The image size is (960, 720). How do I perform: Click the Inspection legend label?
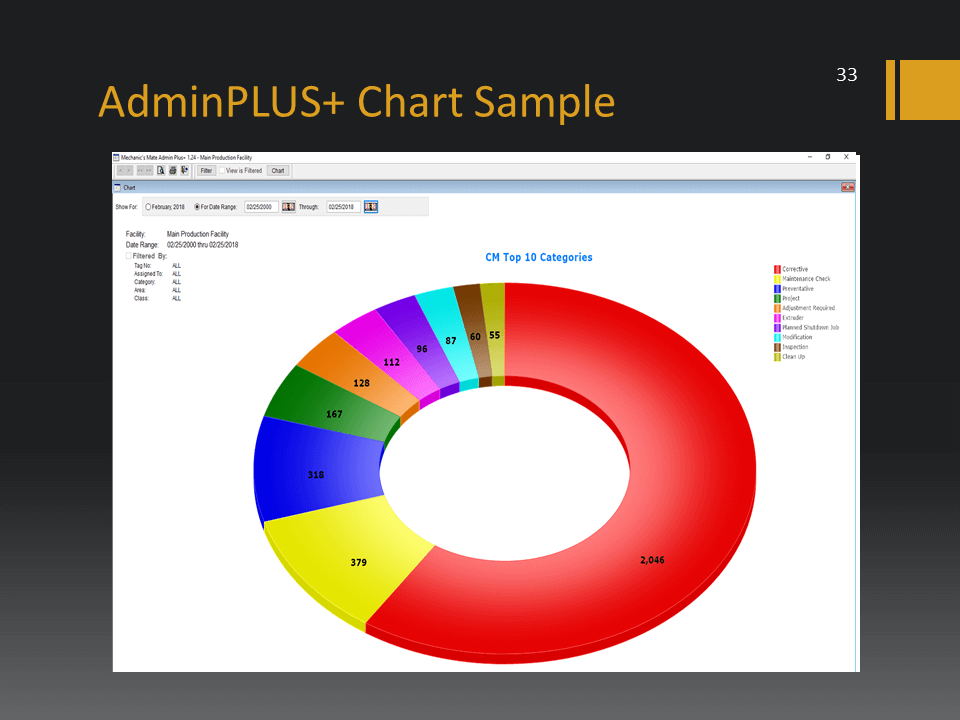tap(795, 347)
